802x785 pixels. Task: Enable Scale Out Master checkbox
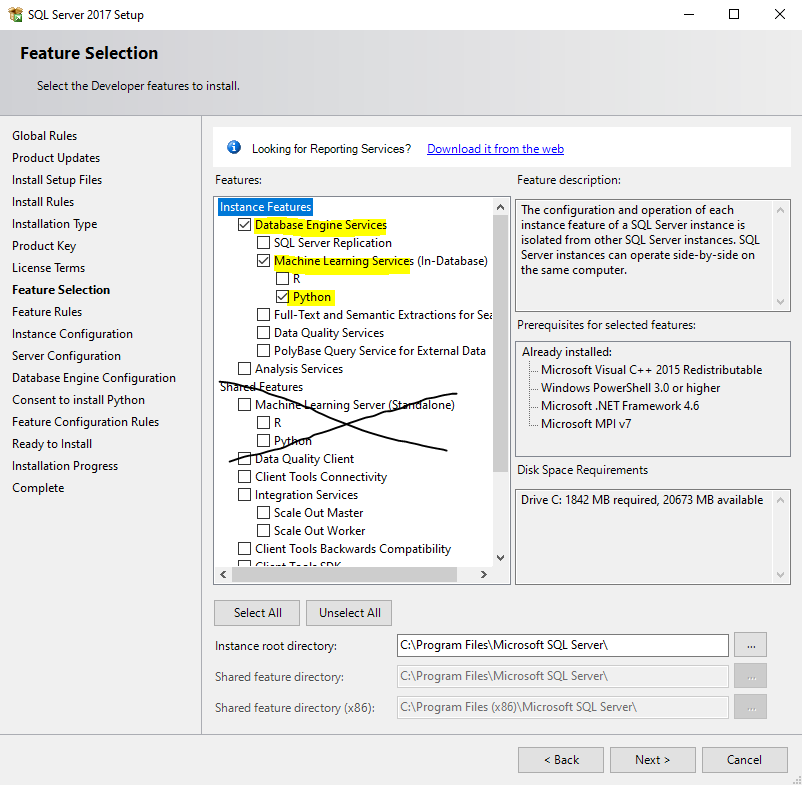pos(263,512)
